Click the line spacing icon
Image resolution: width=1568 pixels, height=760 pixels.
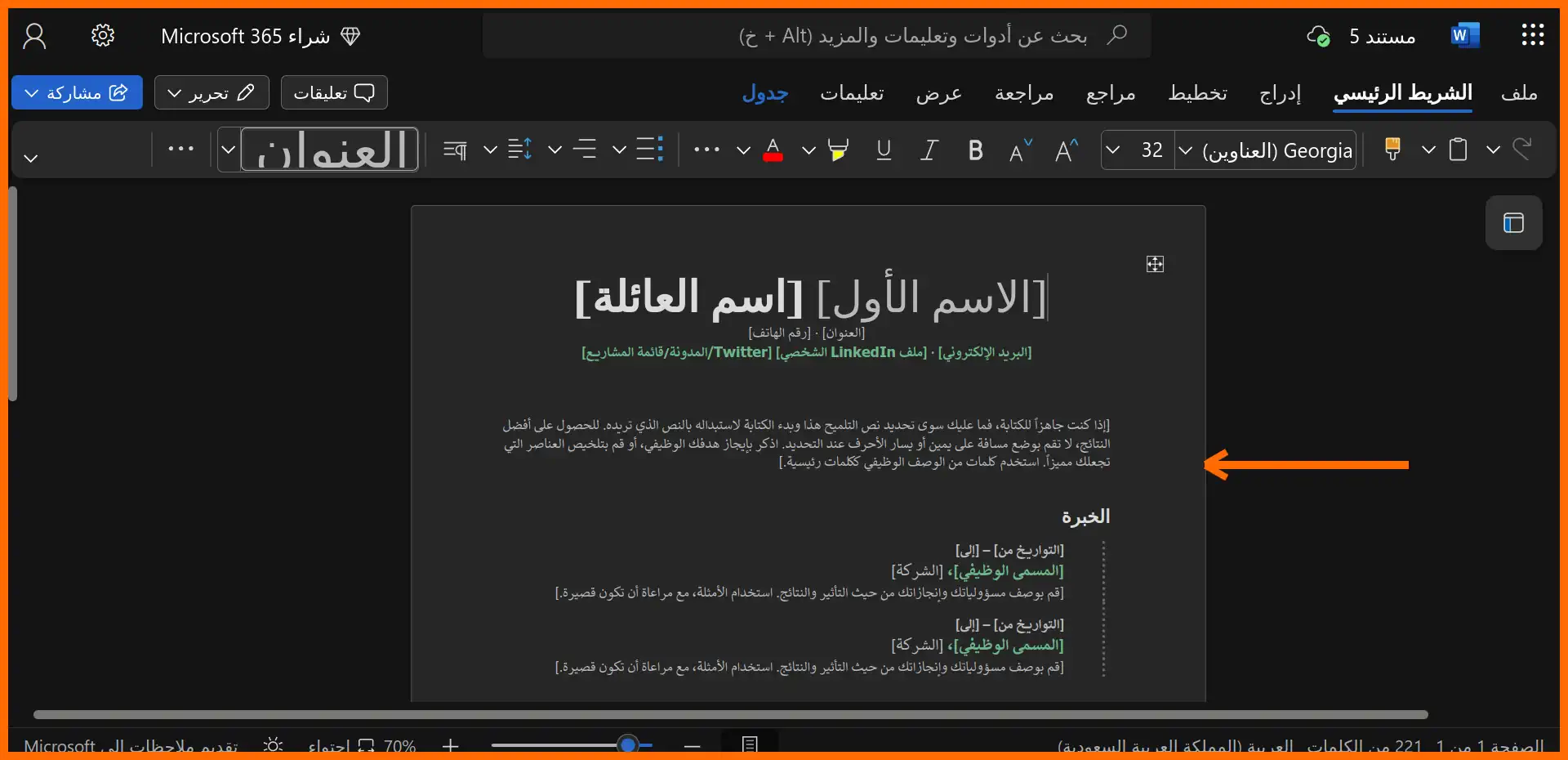(520, 150)
